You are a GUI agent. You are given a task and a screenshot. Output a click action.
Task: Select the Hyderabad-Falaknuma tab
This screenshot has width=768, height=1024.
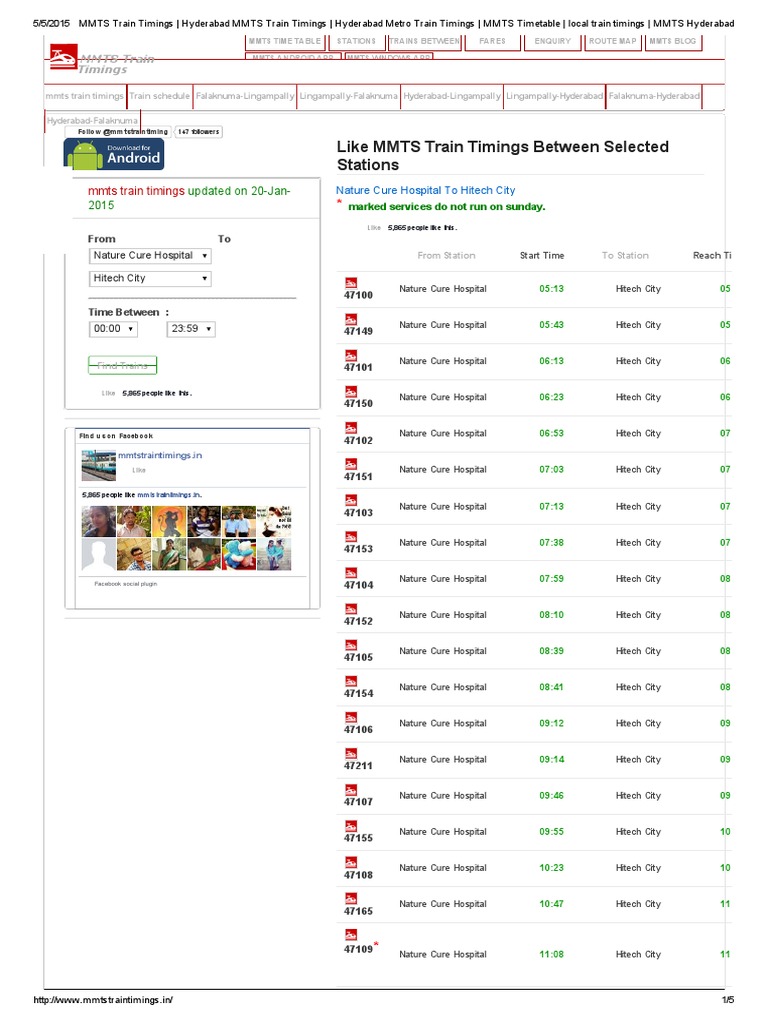coord(92,121)
